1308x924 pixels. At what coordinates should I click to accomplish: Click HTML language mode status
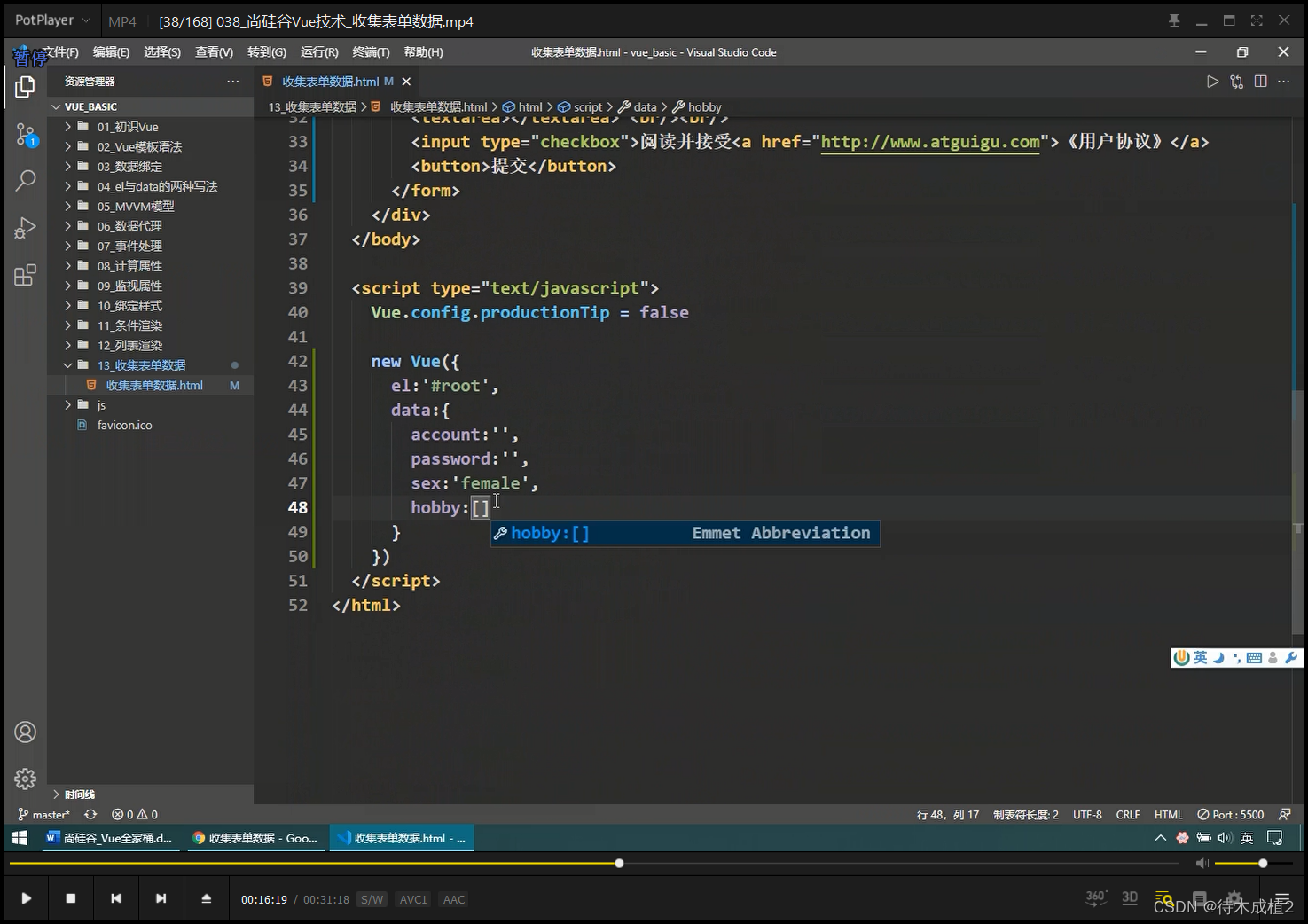pos(1168,814)
